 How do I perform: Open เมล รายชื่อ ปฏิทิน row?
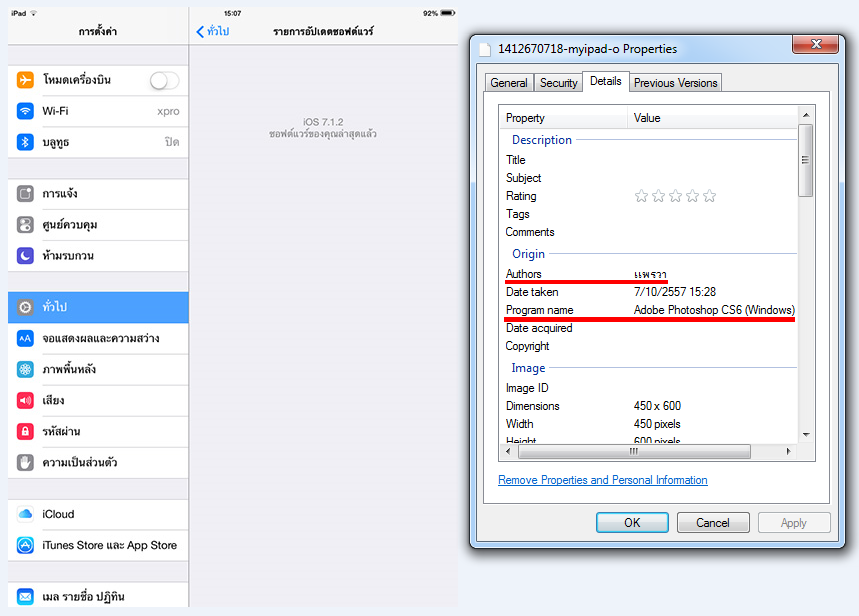coord(98,596)
